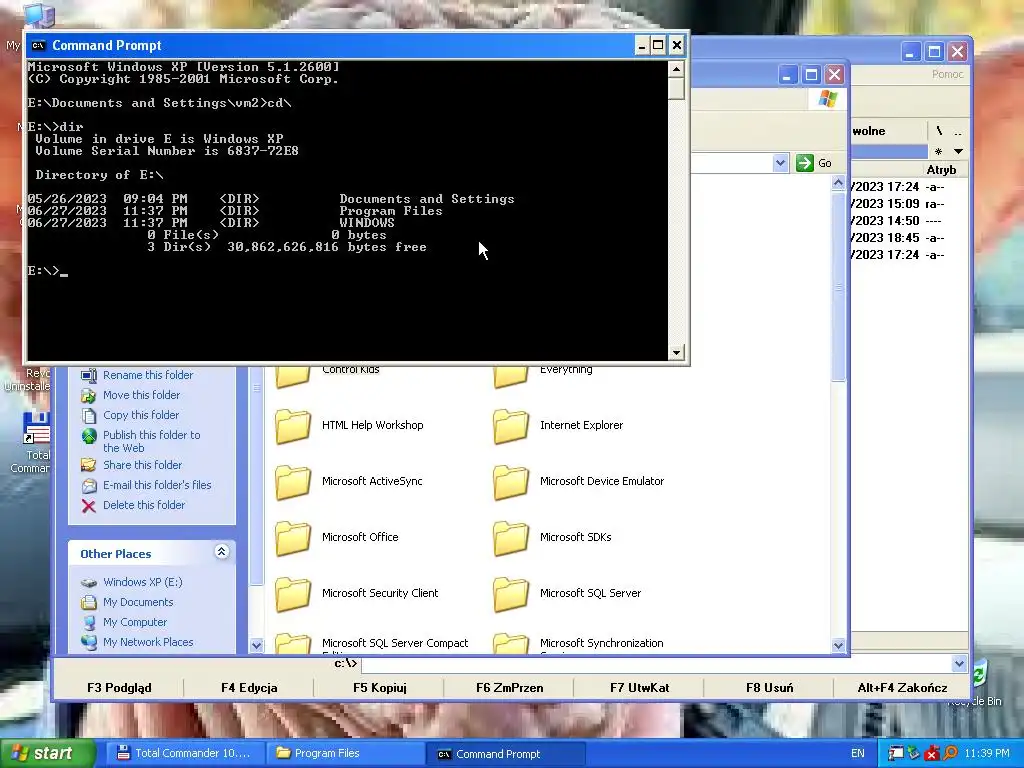Click the task pane scroll-down arrow
The height and width of the screenshot is (768, 1024).
pyautogui.click(x=256, y=645)
